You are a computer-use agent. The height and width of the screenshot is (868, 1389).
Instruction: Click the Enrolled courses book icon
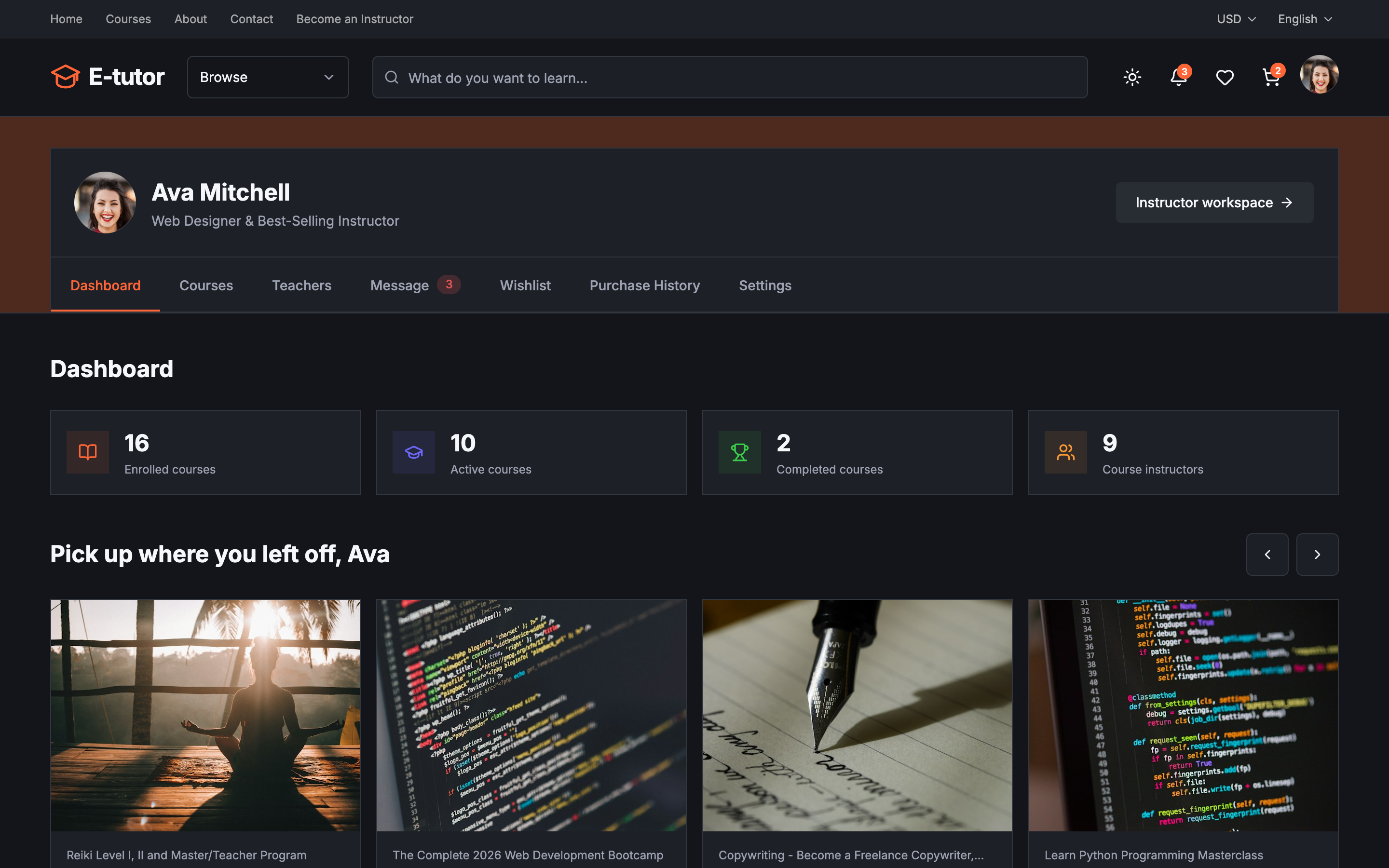click(x=88, y=452)
